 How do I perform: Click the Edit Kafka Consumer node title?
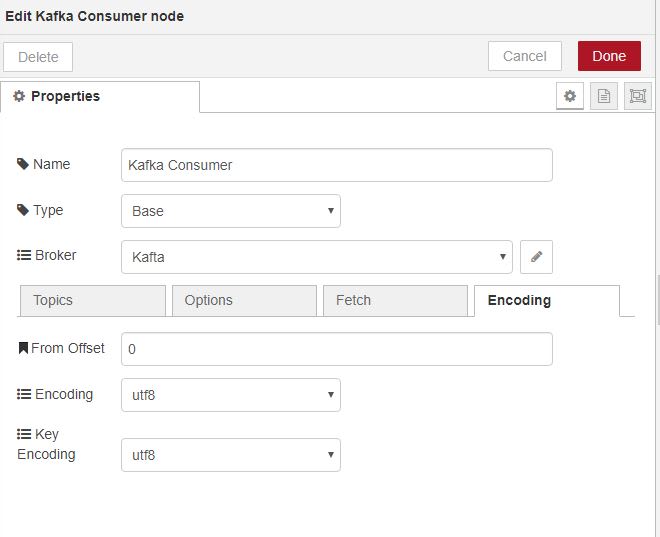point(95,16)
